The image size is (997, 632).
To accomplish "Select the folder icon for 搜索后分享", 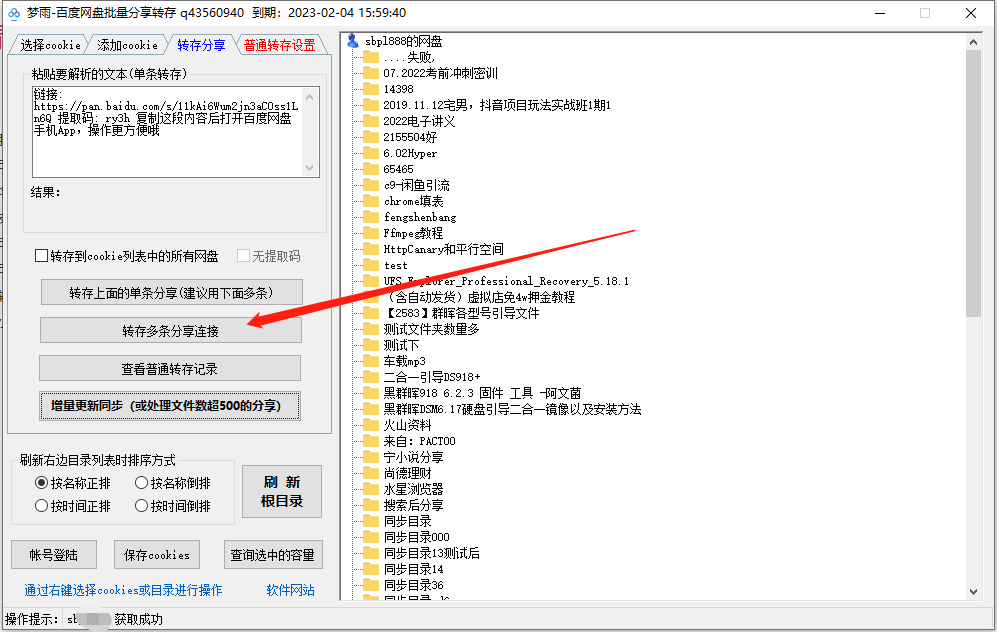I will point(372,505).
